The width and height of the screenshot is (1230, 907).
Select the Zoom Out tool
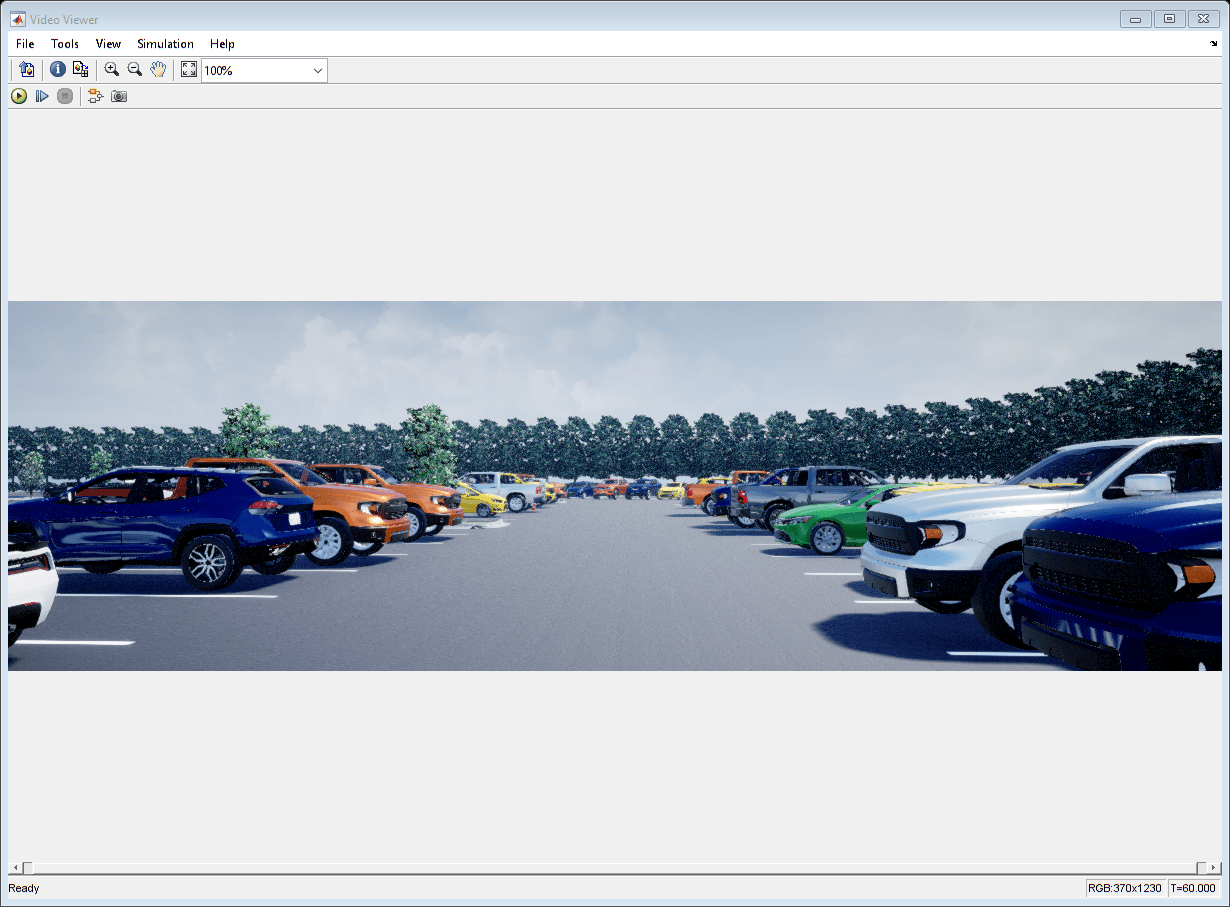pyautogui.click(x=134, y=70)
